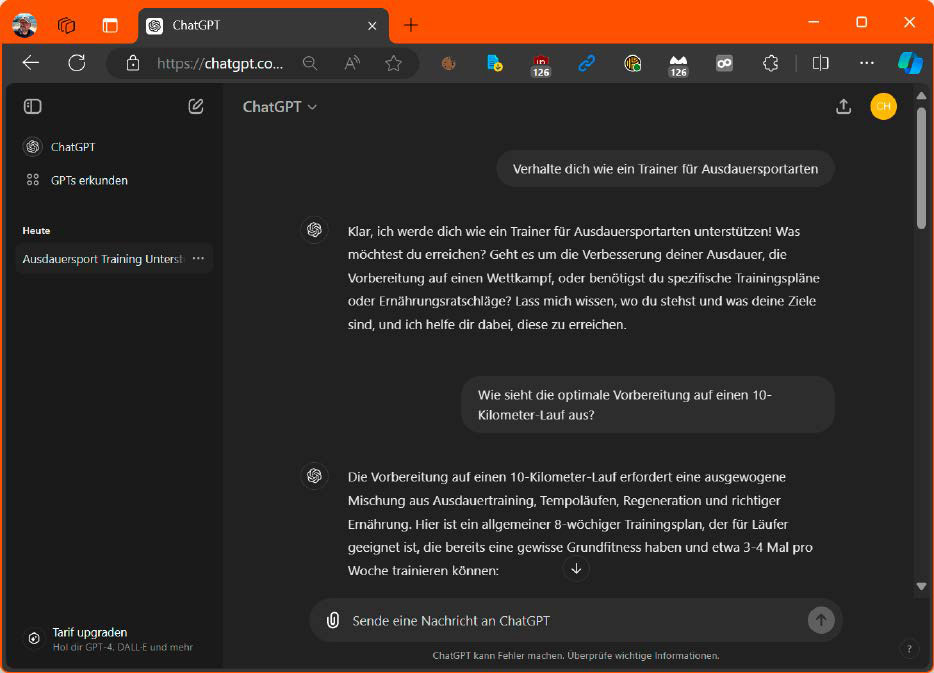
Task: Start a new chat with the pencil icon
Action: point(196,107)
